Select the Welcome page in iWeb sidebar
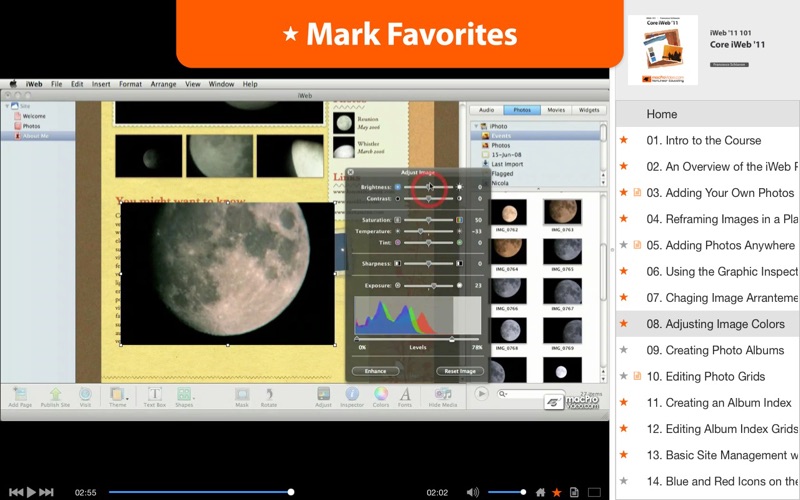Viewport: 800px width, 500px height. pyautogui.click(x=34, y=116)
